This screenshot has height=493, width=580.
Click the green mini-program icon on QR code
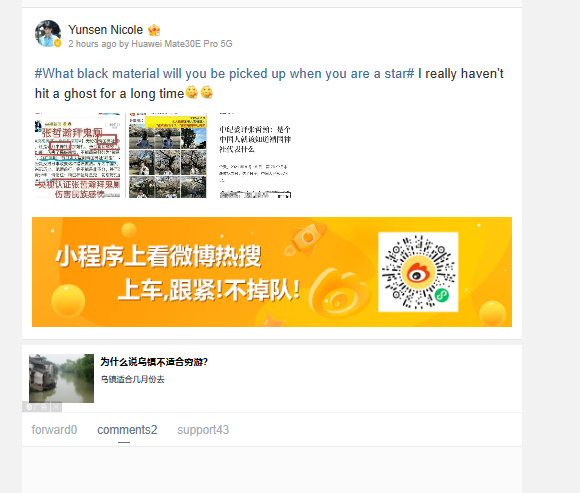(441, 295)
